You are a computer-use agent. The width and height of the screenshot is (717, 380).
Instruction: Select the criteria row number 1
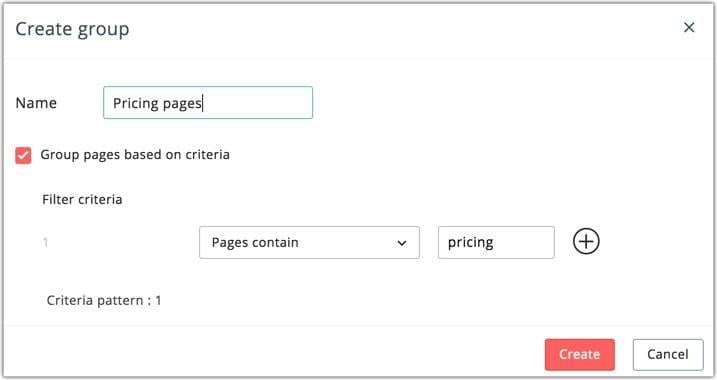tap(45, 242)
